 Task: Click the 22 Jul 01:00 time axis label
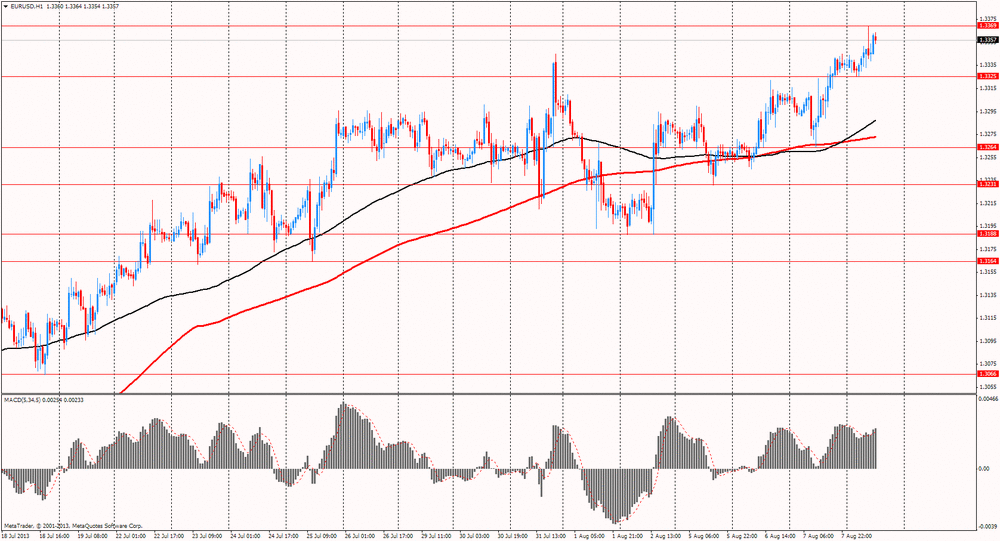click(x=131, y=536)
